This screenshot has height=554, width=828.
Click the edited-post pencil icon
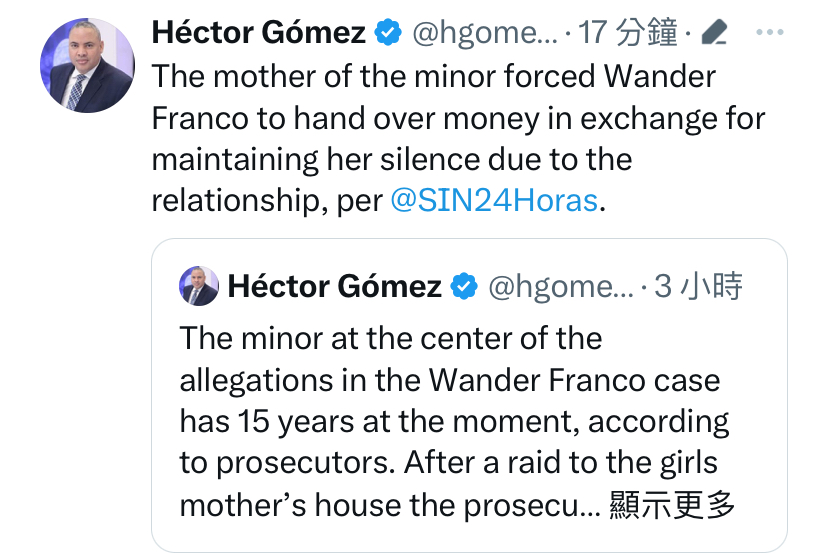714,34
